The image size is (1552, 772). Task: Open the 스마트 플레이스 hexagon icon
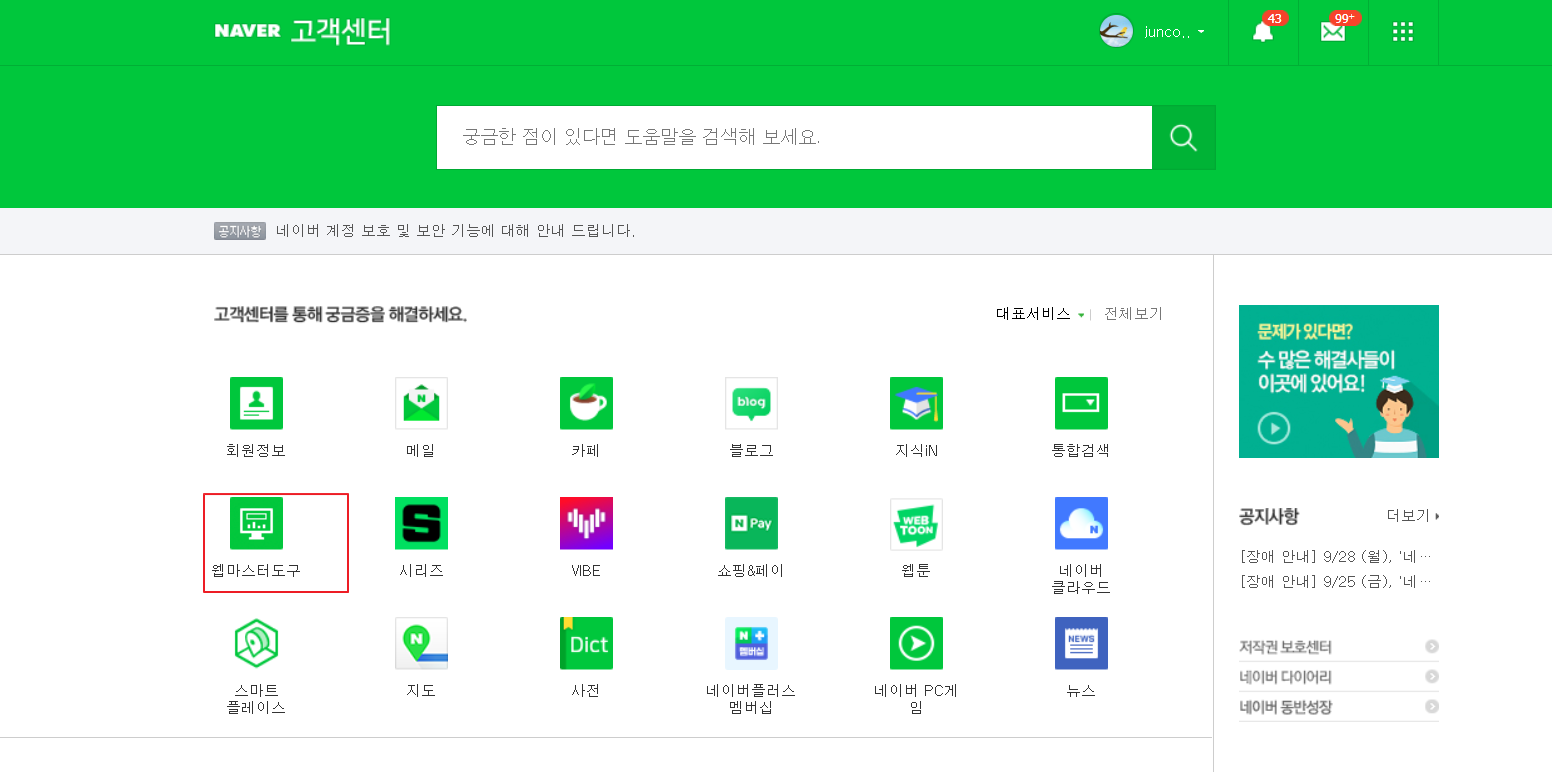pos(256,643)
